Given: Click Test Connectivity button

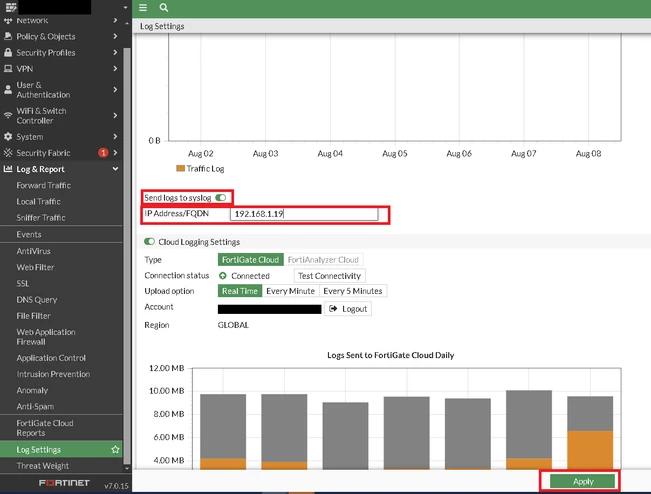Looking at the screenshot, I should pos(329,276).
